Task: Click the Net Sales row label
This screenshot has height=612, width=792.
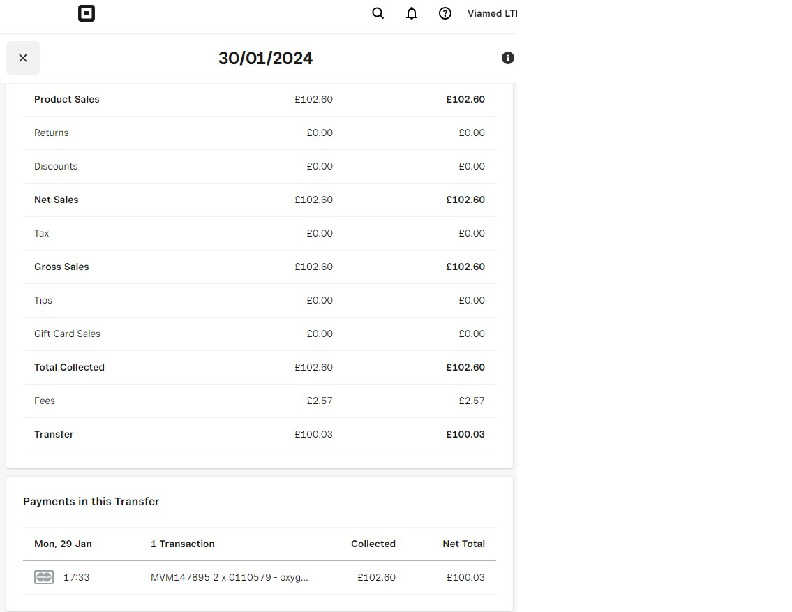Action: [56, 200]
